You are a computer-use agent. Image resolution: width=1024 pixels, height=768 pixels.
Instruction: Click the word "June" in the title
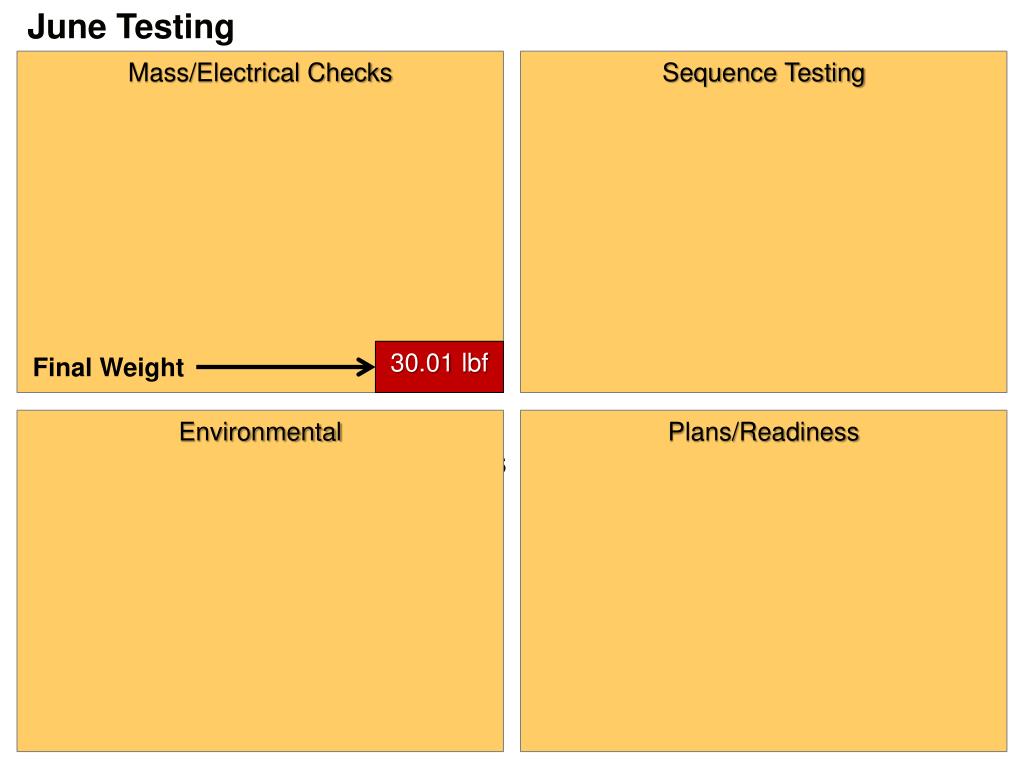[x=66, y=27]
